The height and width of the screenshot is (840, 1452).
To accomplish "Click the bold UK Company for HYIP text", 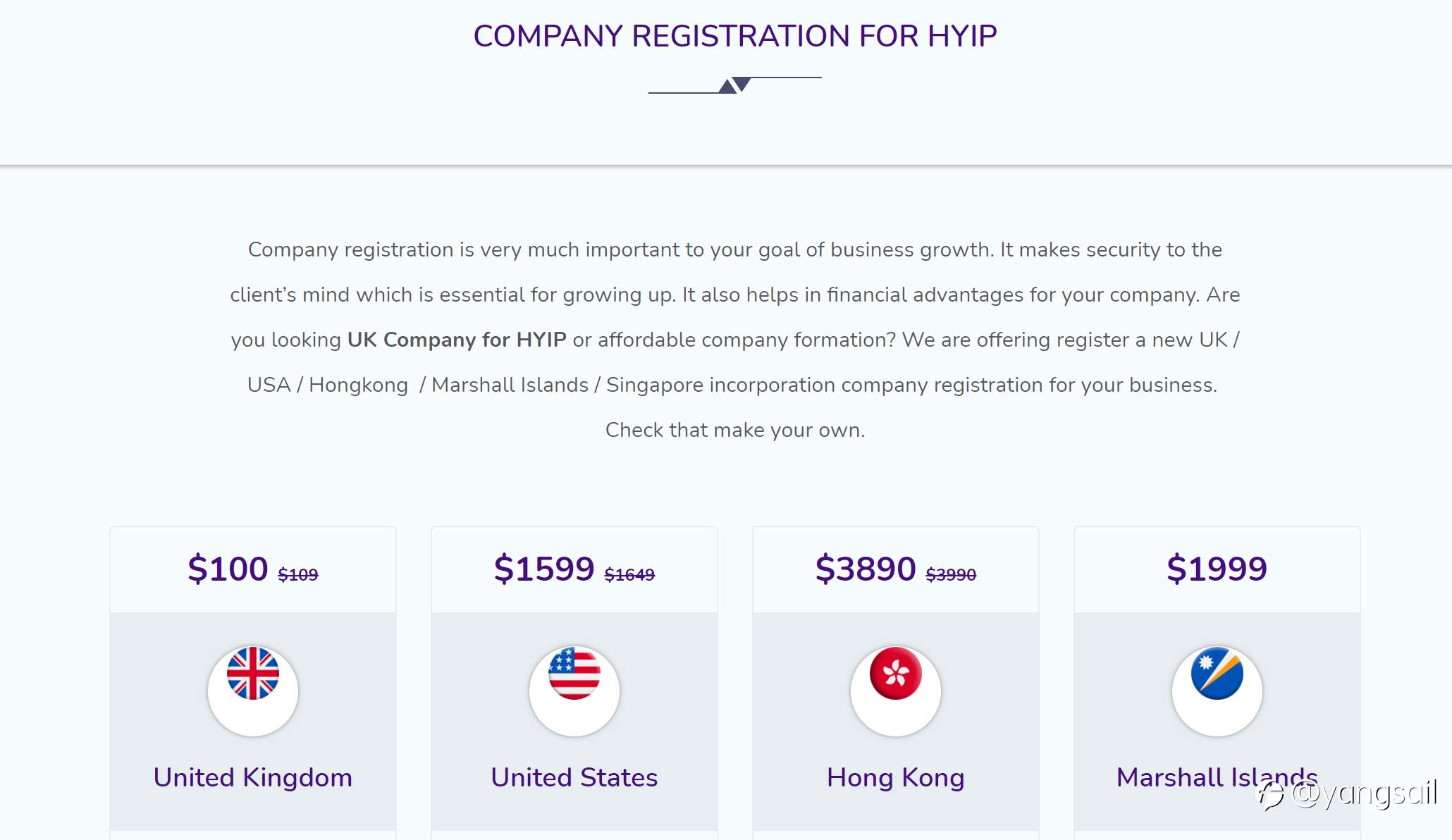I will pos(457,340).
